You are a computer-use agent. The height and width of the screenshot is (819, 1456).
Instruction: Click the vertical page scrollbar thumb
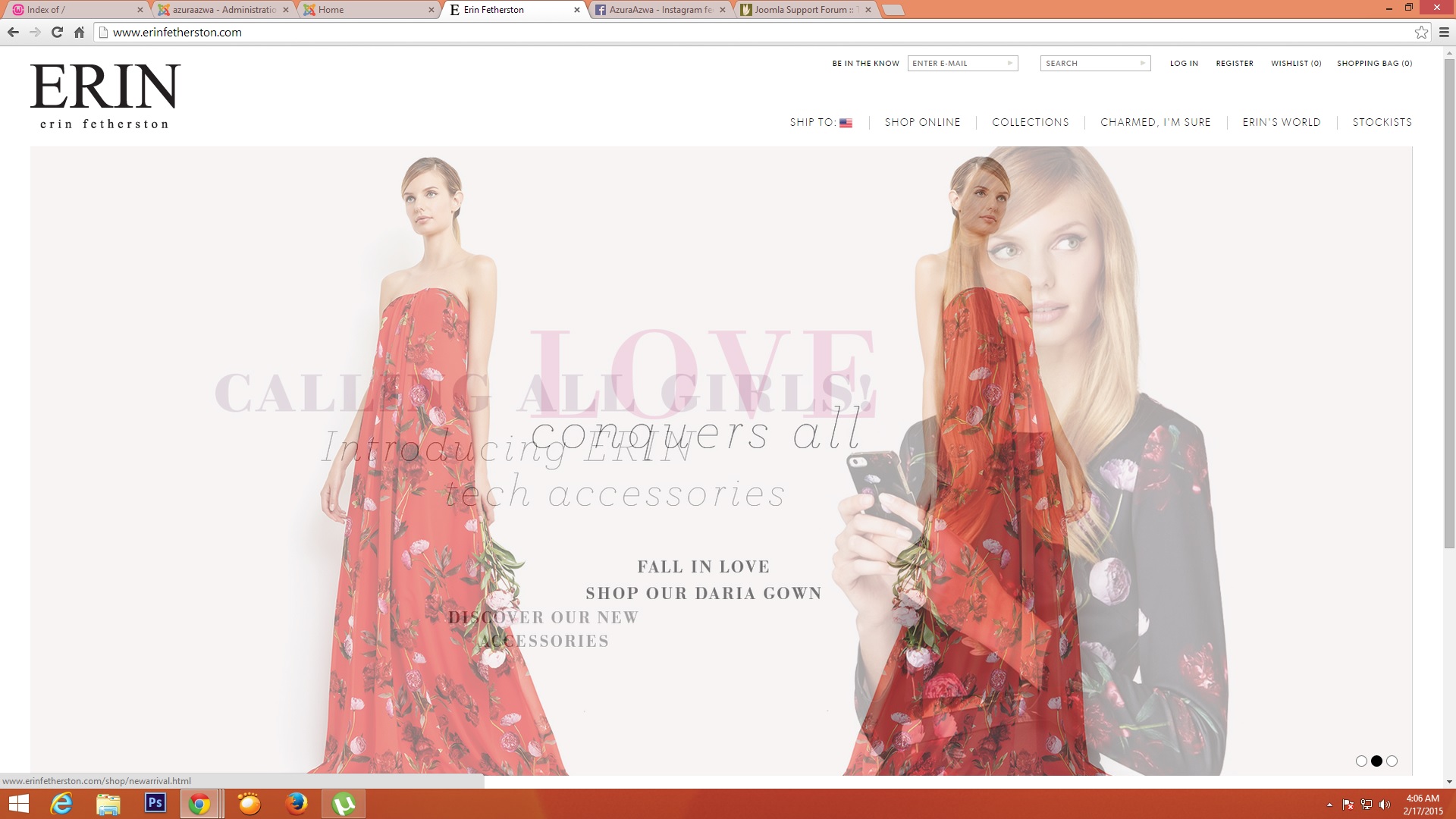pyautogui.click(x=1448, y=303)
